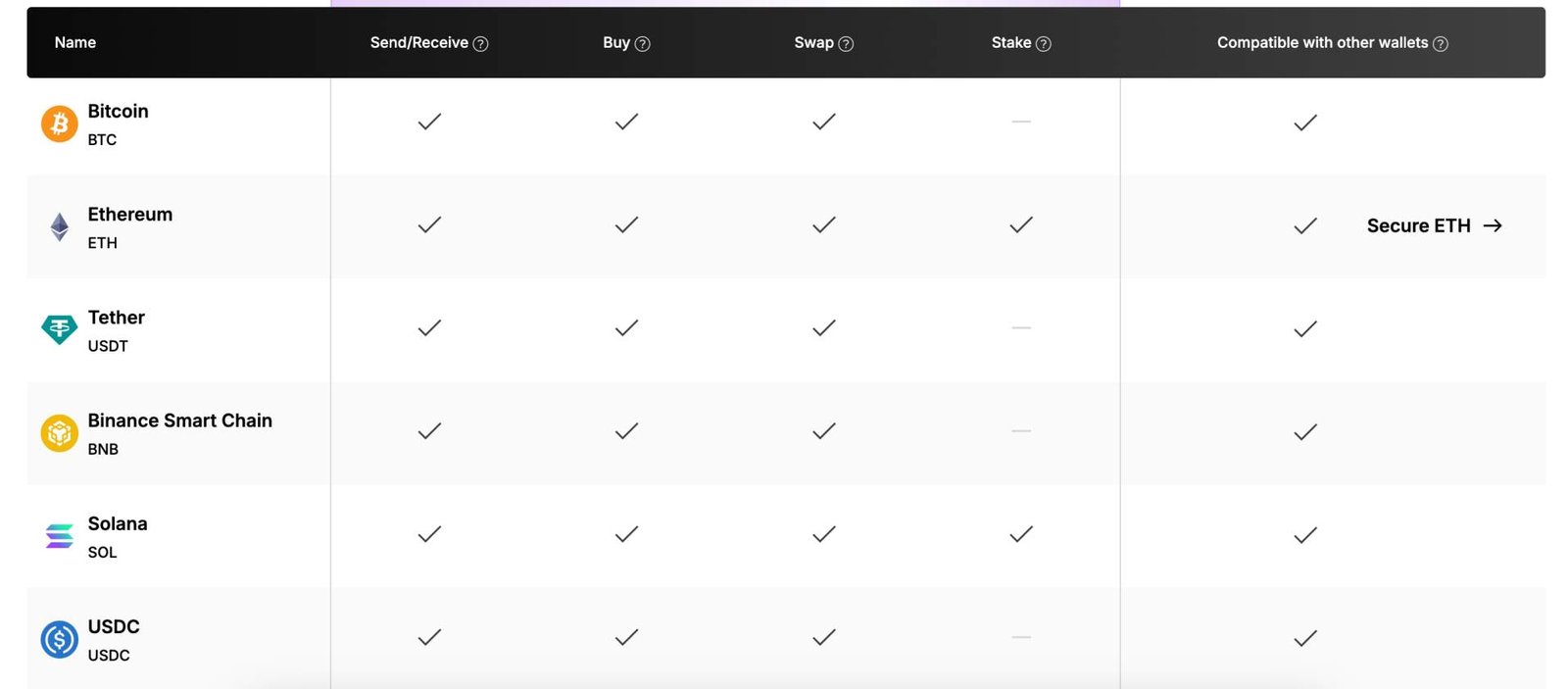Click Ethereum wallet compatibility checkmark
Image resolution: width=1568 pixels, height=689 pixels.
pos(1305,226)
